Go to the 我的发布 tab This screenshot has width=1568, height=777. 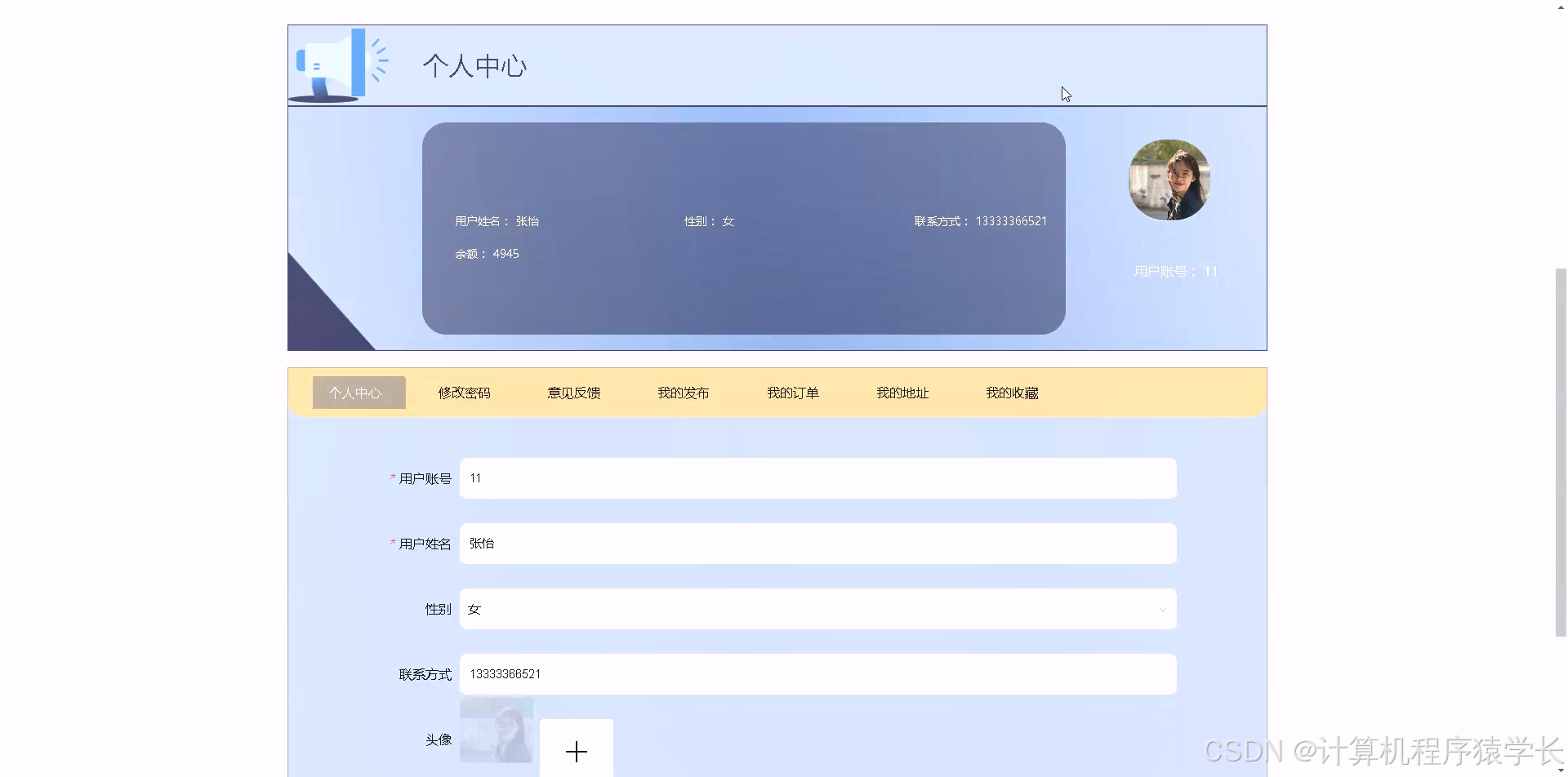coord(683,393)
